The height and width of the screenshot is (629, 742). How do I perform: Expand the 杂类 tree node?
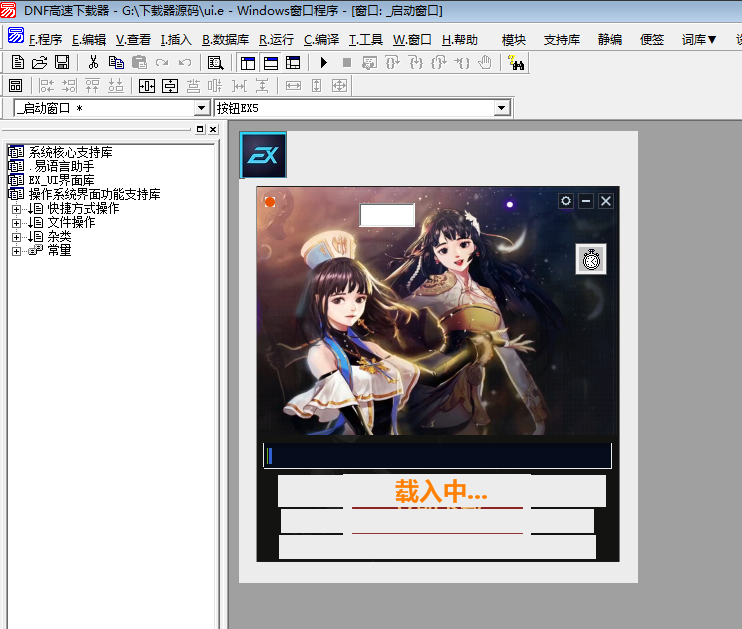tap(16, 237)
